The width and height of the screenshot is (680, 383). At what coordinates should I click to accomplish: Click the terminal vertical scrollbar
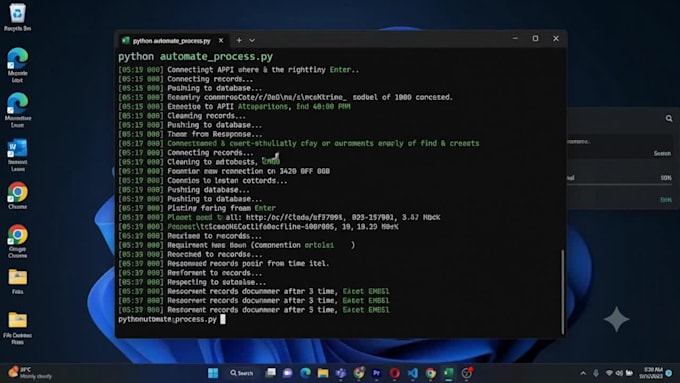563,291
